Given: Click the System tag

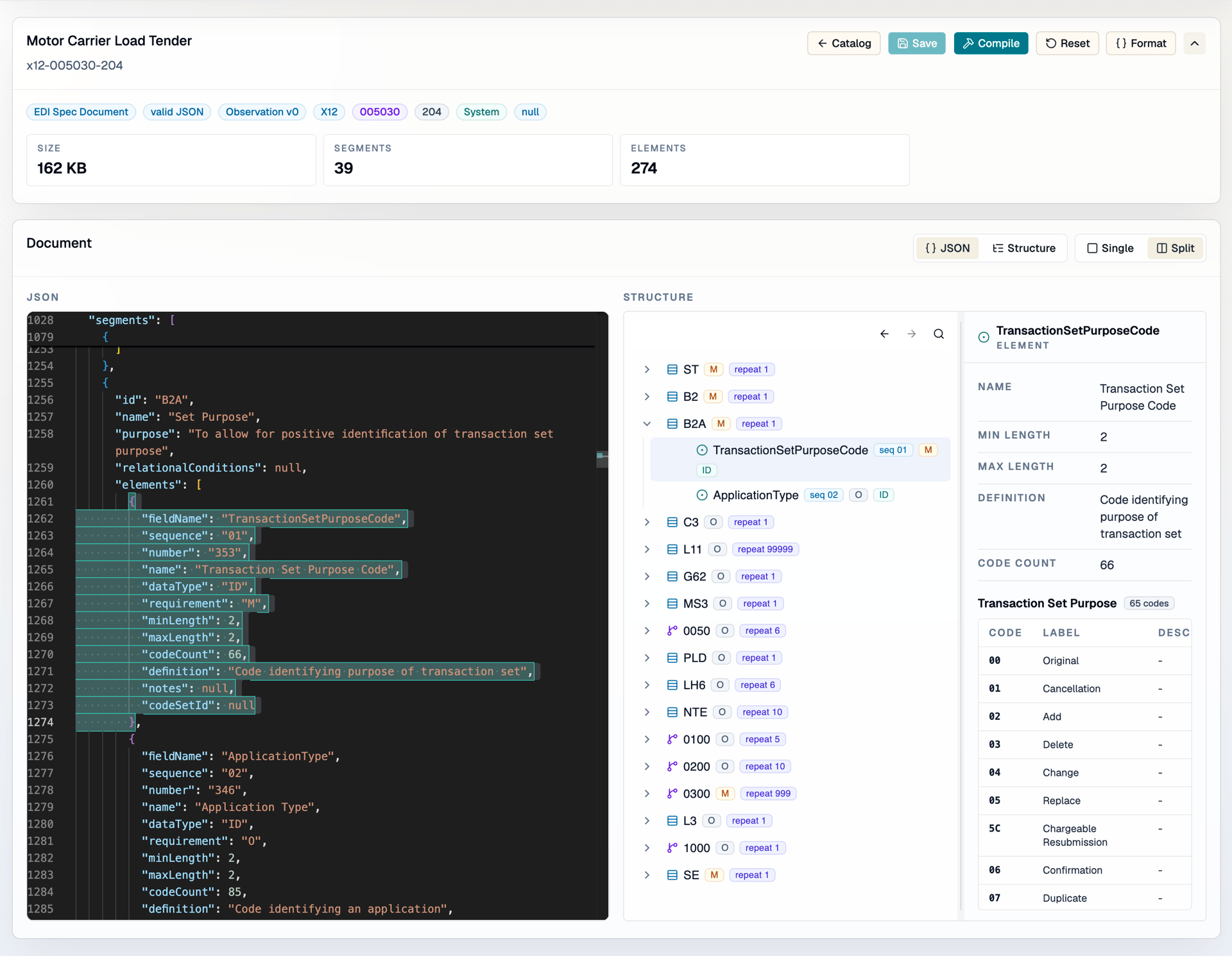Looking at the screenshot, I should click(x=481, y=112).
